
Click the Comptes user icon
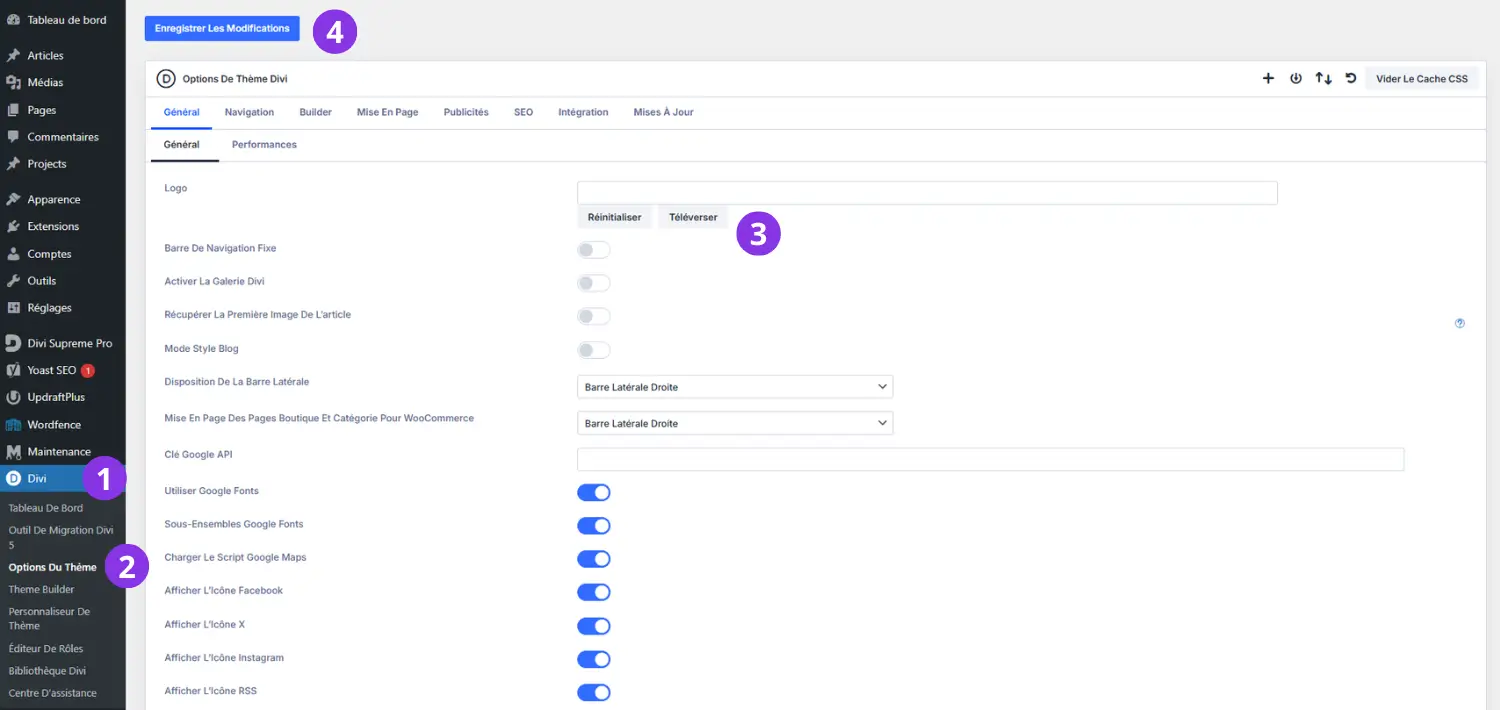pos(13,254)
